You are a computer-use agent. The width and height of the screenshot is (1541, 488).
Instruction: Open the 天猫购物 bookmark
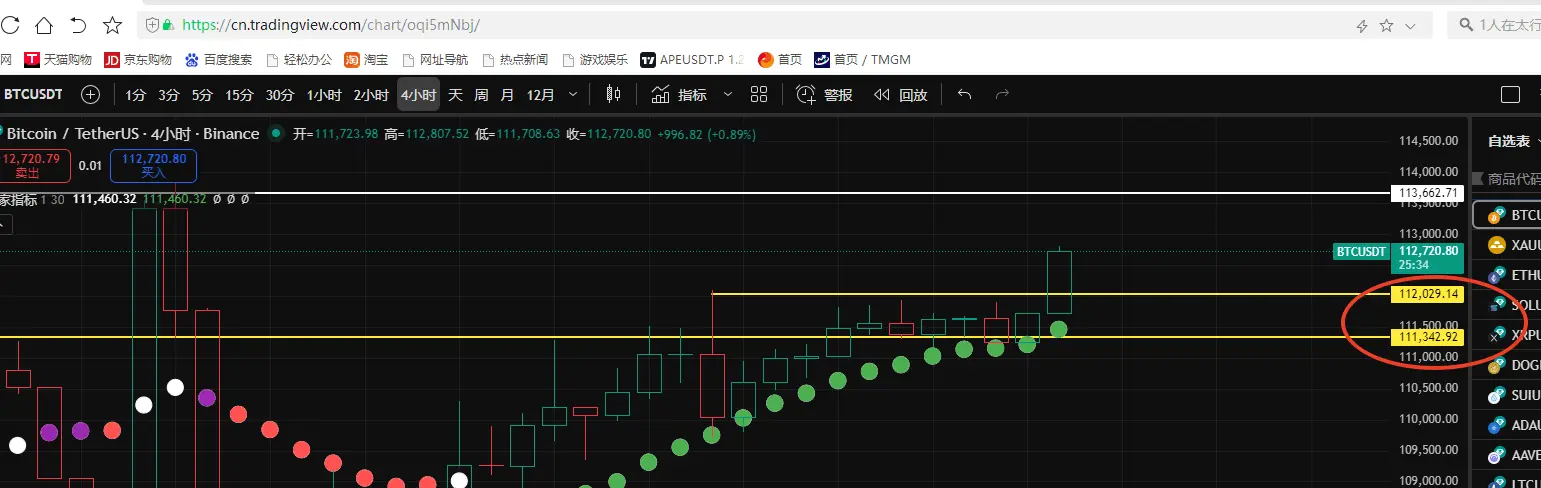tap(59, 60)
